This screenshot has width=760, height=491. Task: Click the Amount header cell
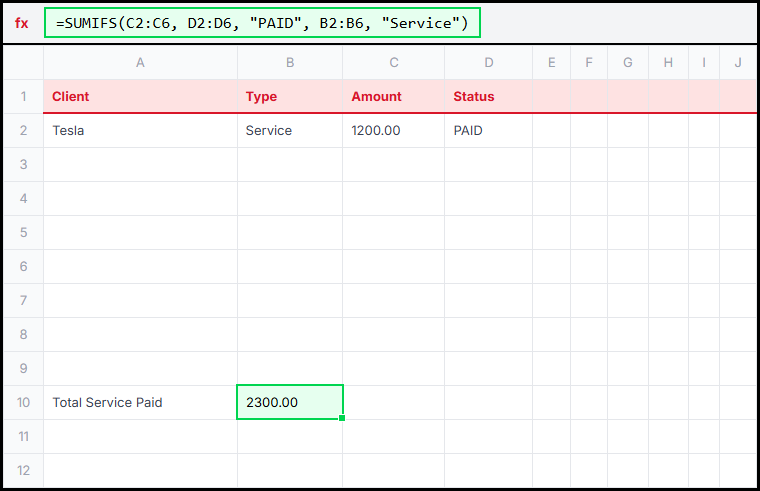tap(394, 97)
